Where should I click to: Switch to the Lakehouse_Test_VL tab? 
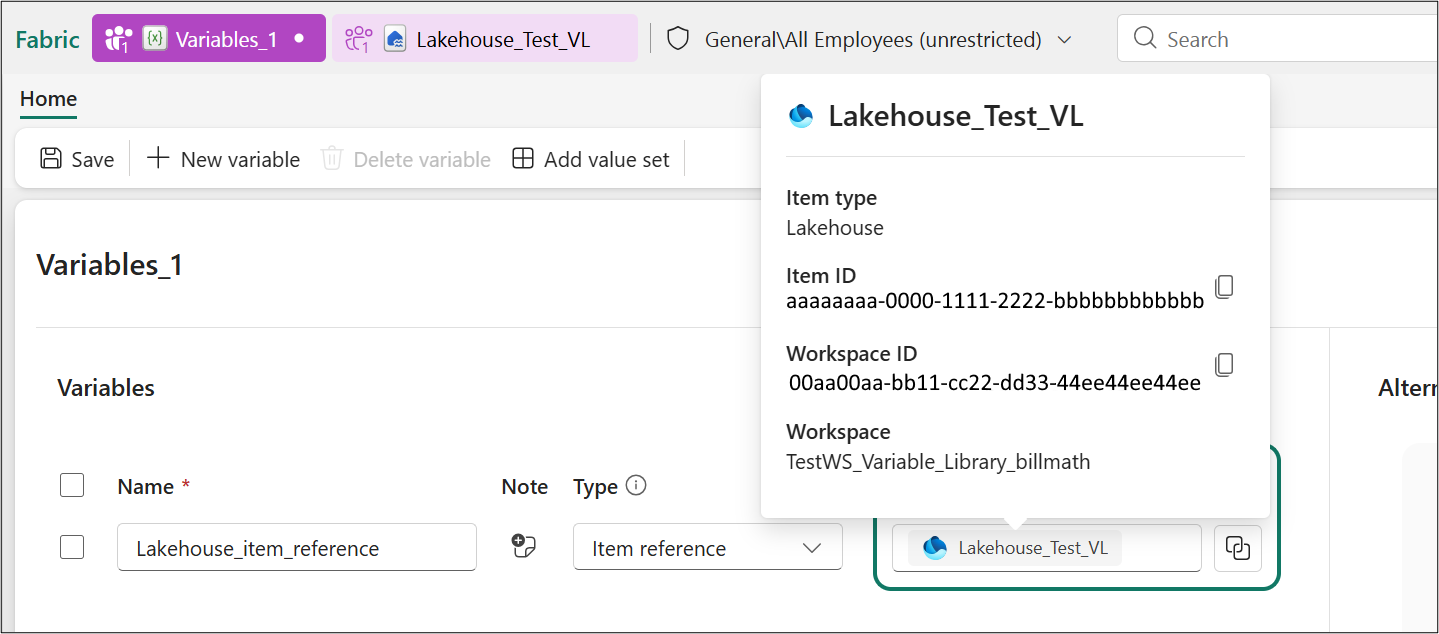click(485, 39)
